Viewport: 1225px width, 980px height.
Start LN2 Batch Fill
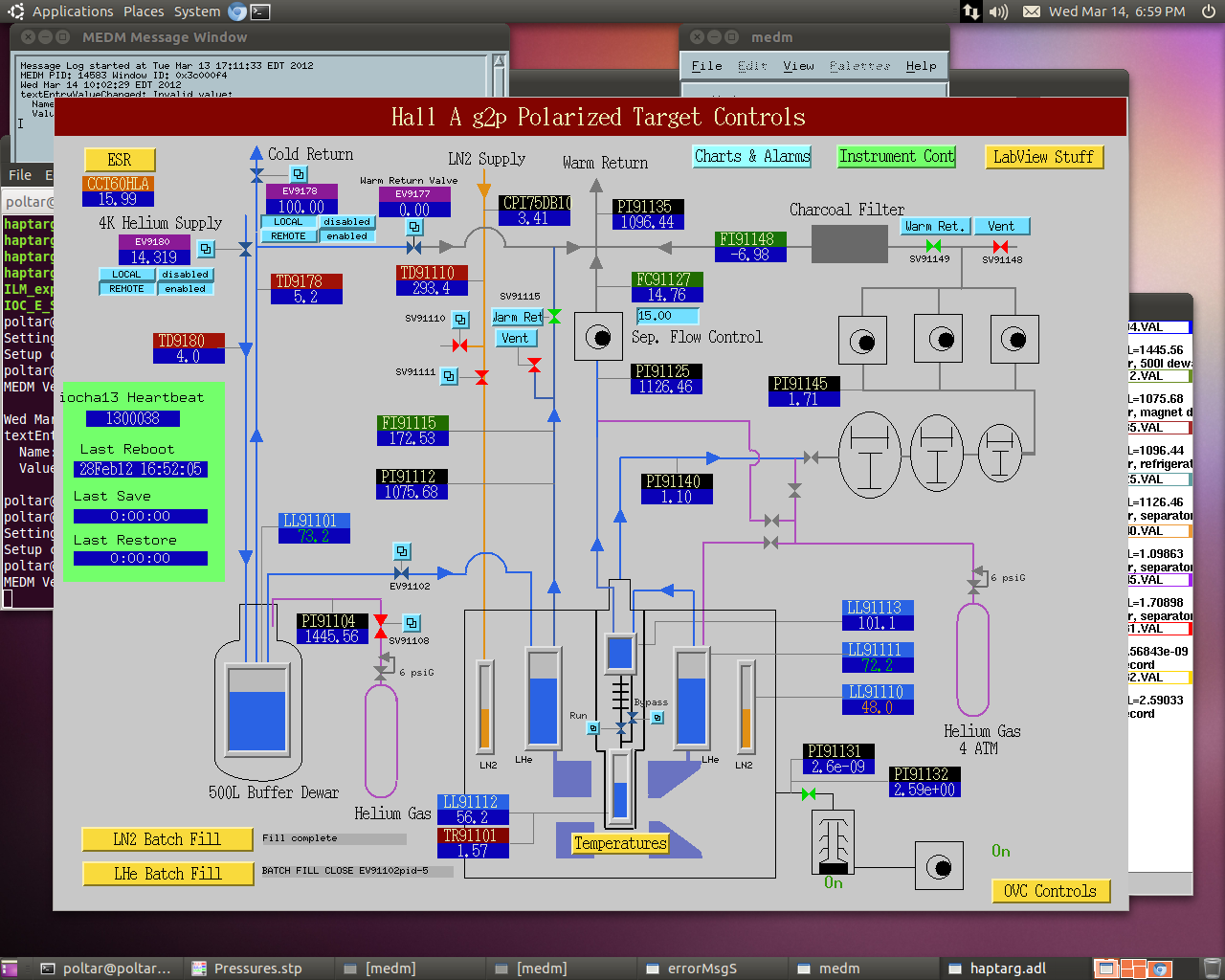(x=167, y=839)
